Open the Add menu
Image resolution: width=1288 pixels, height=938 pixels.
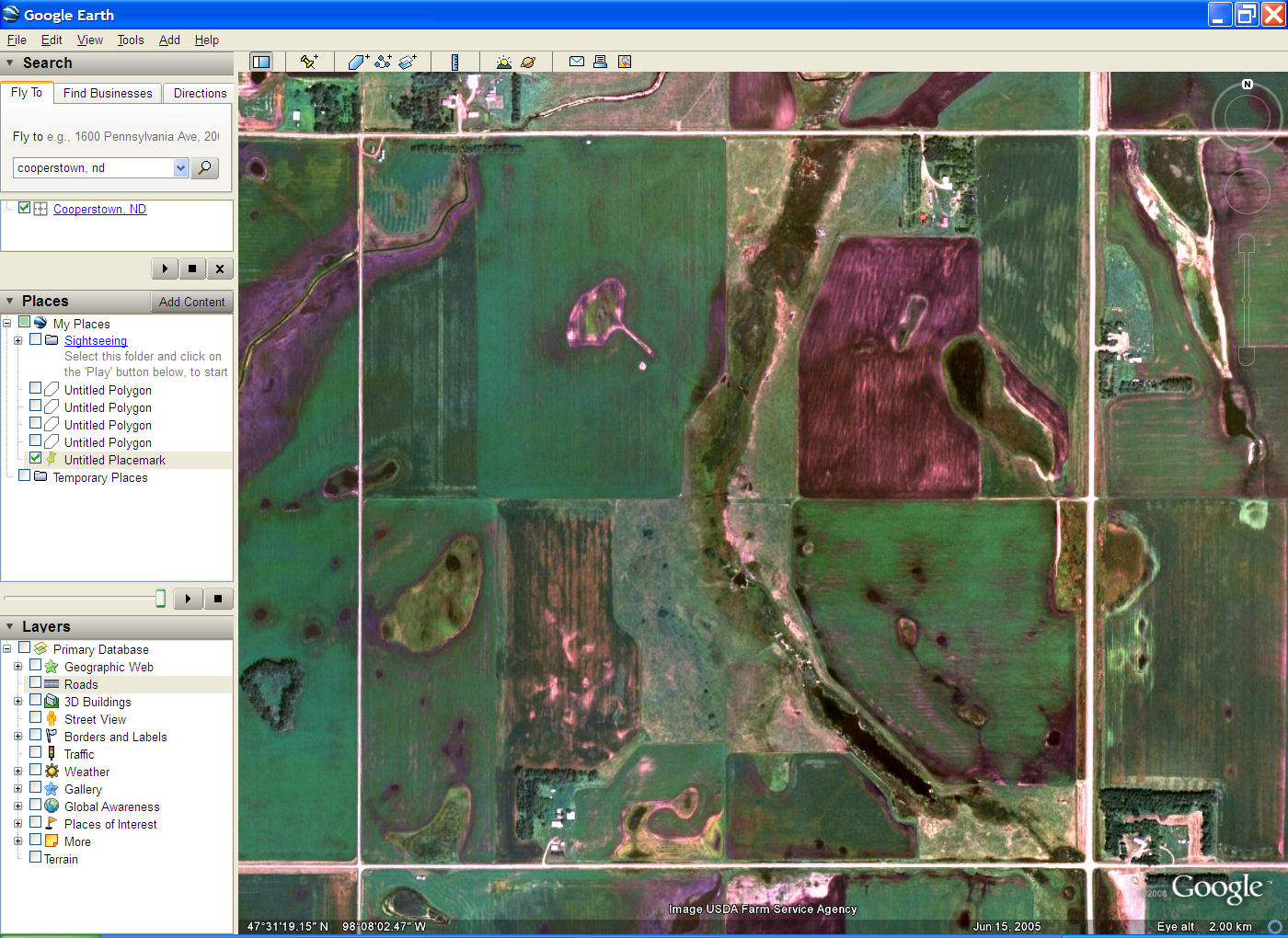pos(169,40)
